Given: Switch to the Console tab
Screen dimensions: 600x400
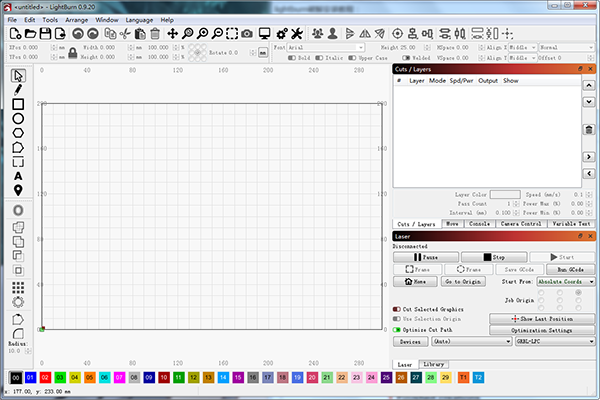Looking at the screenshot, I should click(479, 224).
